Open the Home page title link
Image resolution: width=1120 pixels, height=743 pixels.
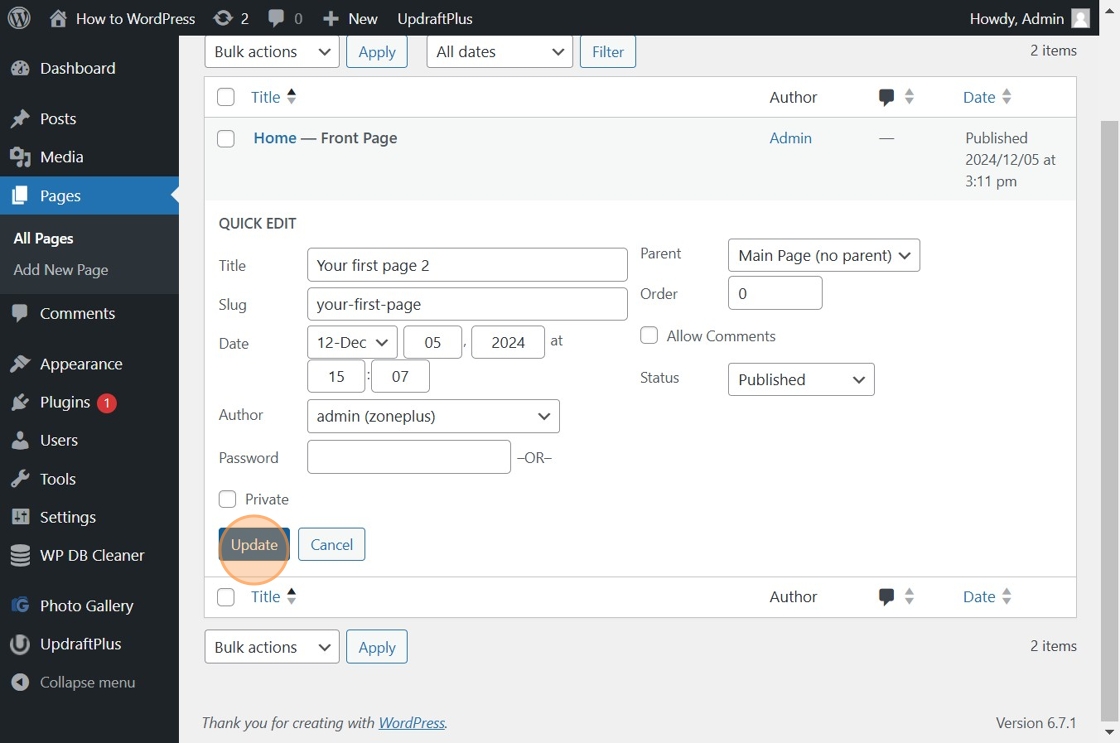click(275, 138)
